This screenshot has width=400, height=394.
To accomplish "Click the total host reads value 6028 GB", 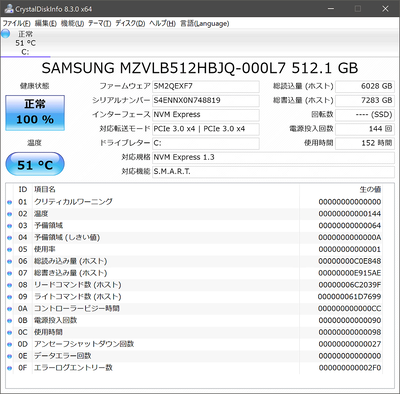I will (365, 86).
